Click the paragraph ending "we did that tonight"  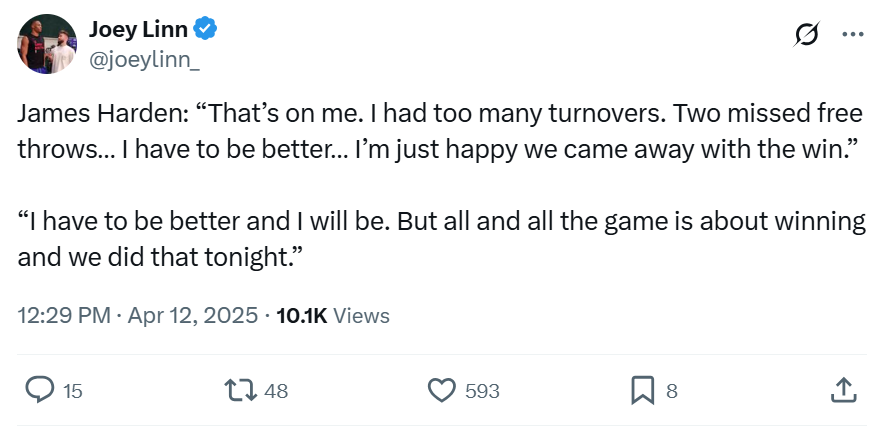click(x=440, y=239)
